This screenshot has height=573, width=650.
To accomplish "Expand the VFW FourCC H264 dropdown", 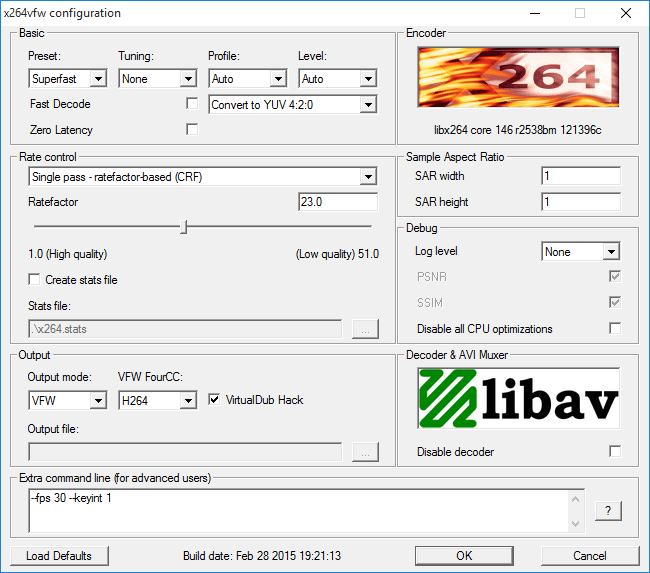I will point(158,400).
